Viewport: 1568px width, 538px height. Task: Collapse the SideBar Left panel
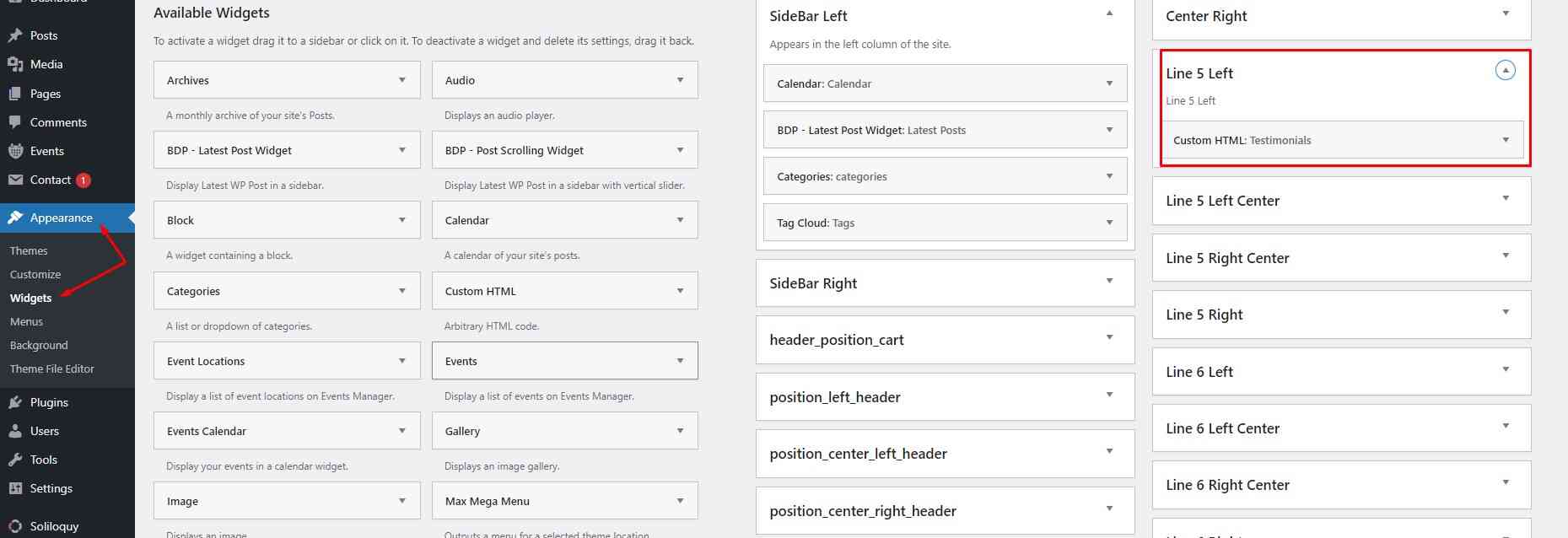pyautogui.click(x=1109, y=13)
